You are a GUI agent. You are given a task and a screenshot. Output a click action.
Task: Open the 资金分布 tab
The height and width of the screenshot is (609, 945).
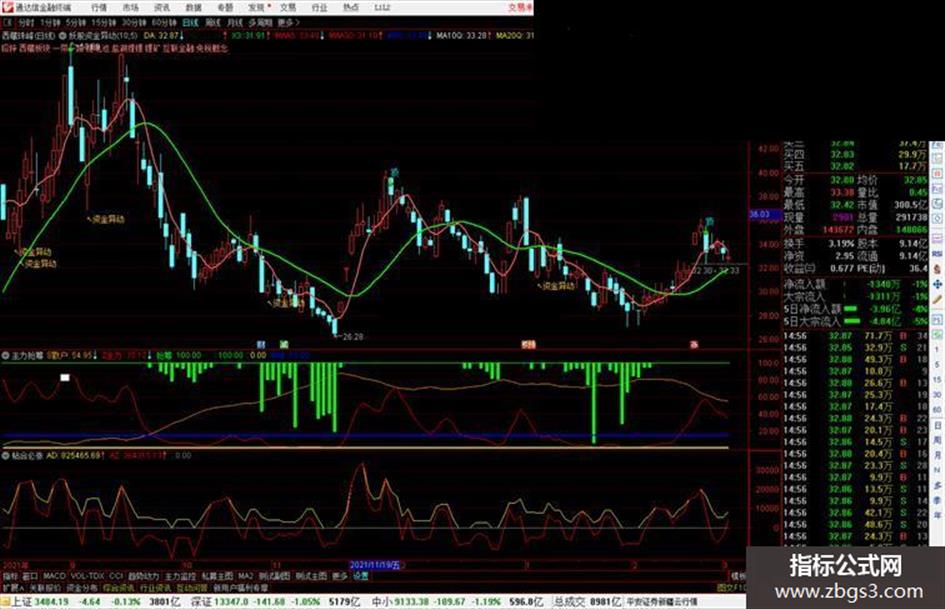(81, 587)
